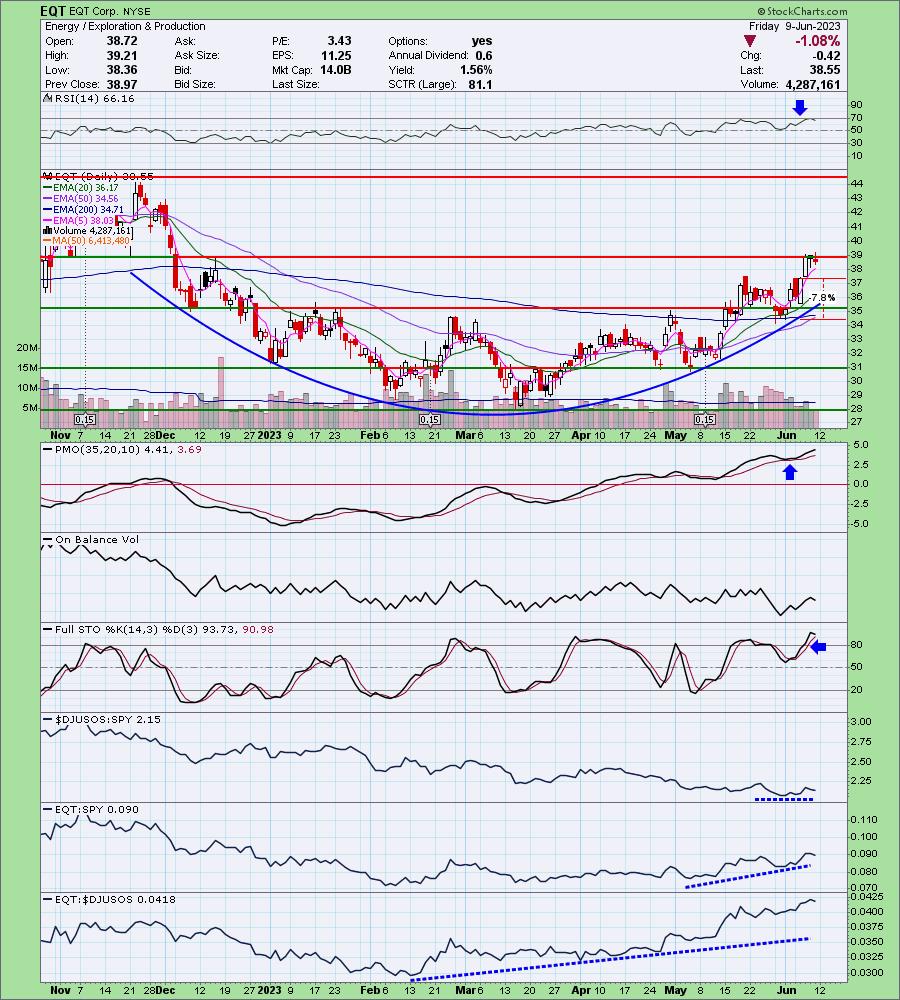900x1000 pixels.
Task: Click the 'On Balance Vol' panel label
Action: 97,540
